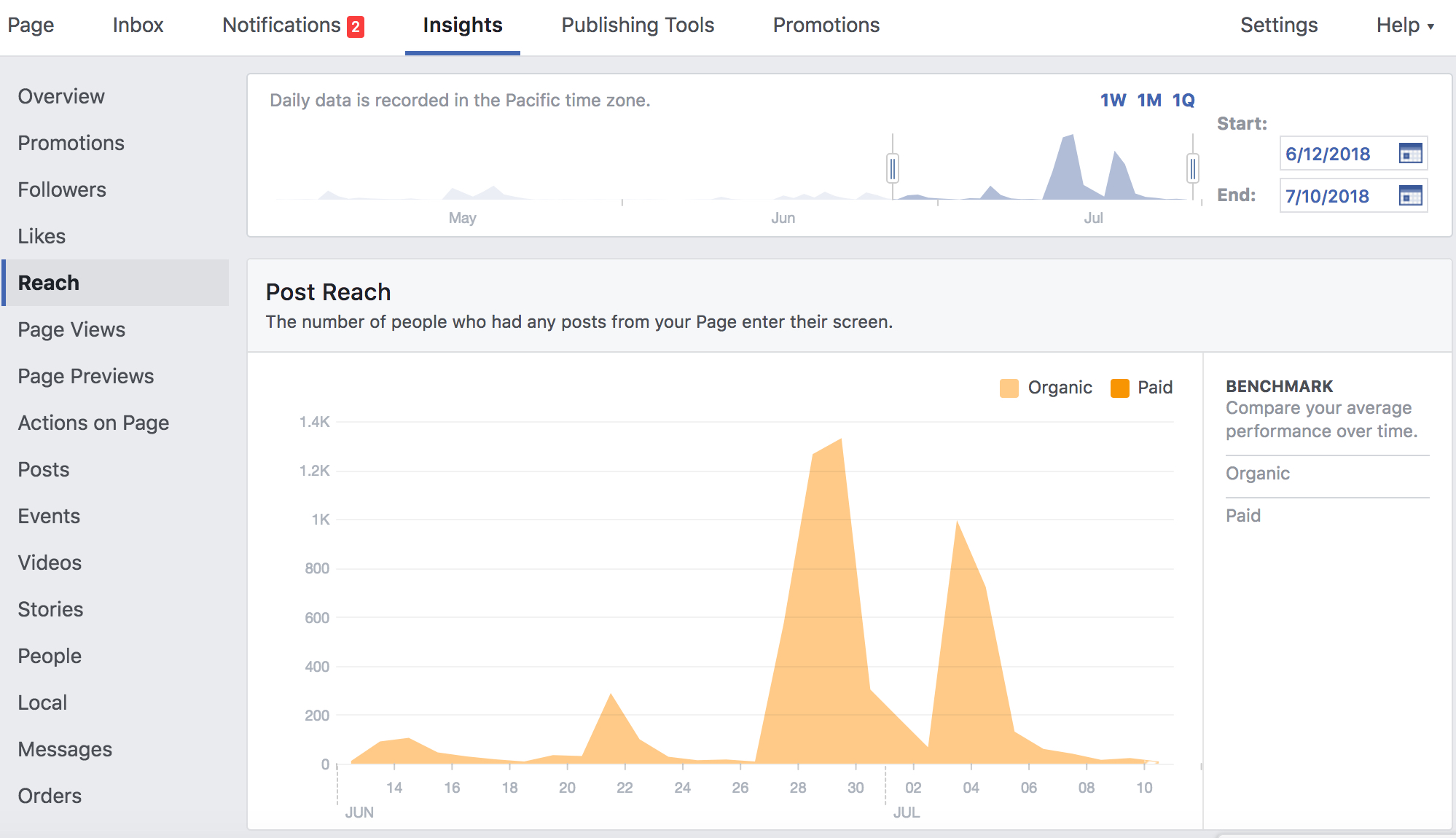Select Organic benchmark option

pyautogui.click(x=1258, y=474)
